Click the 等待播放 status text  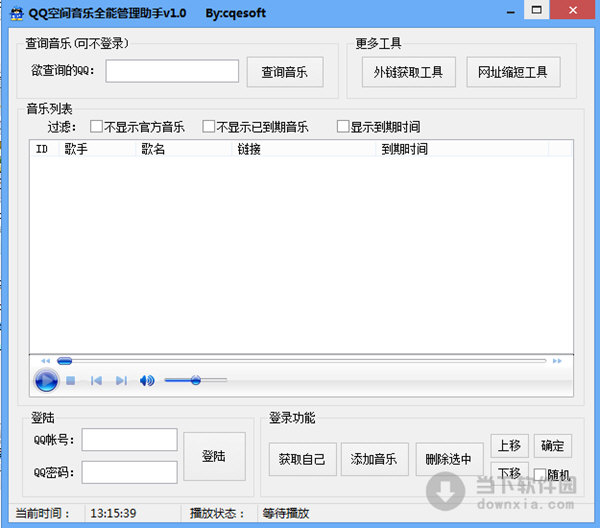click(286, 513)
